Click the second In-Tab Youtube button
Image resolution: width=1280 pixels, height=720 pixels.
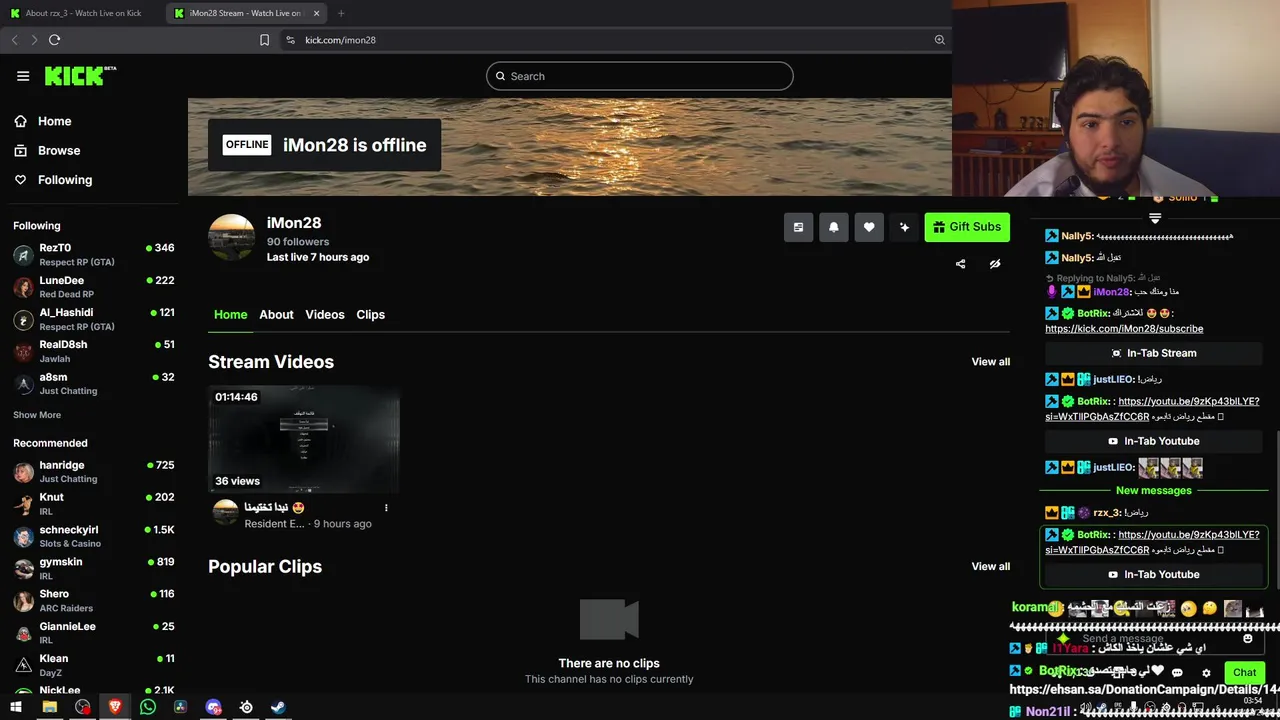(1154, 574)
